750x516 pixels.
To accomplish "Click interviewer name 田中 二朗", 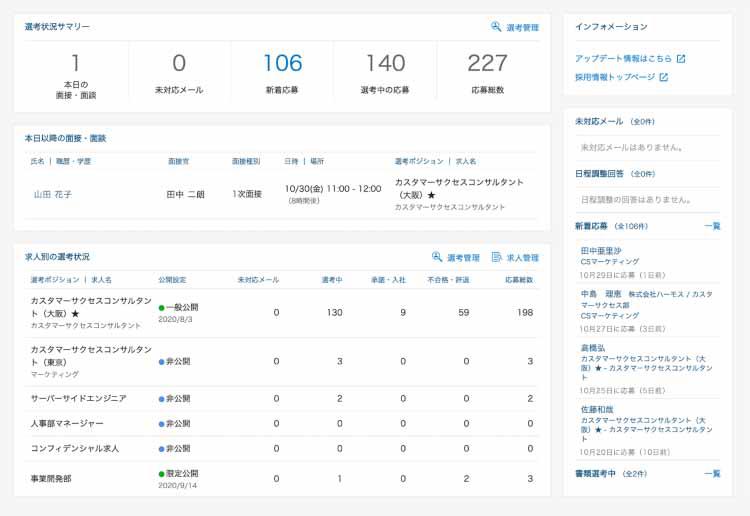I will [185, 194].
